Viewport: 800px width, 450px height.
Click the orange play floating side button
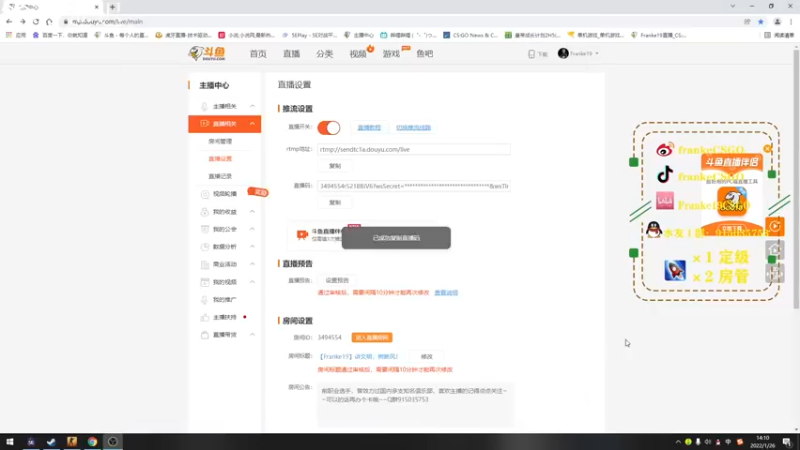pyautogui.click(x=774, y=226)
